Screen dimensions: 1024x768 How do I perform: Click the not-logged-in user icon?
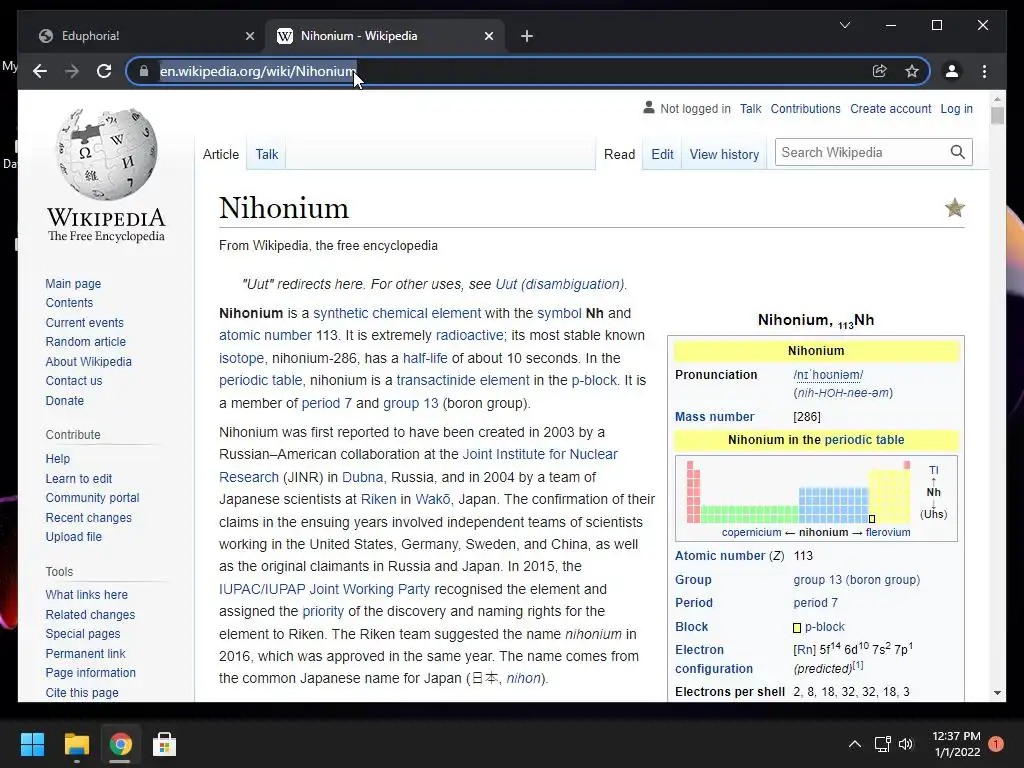click(x=648, y=108)
